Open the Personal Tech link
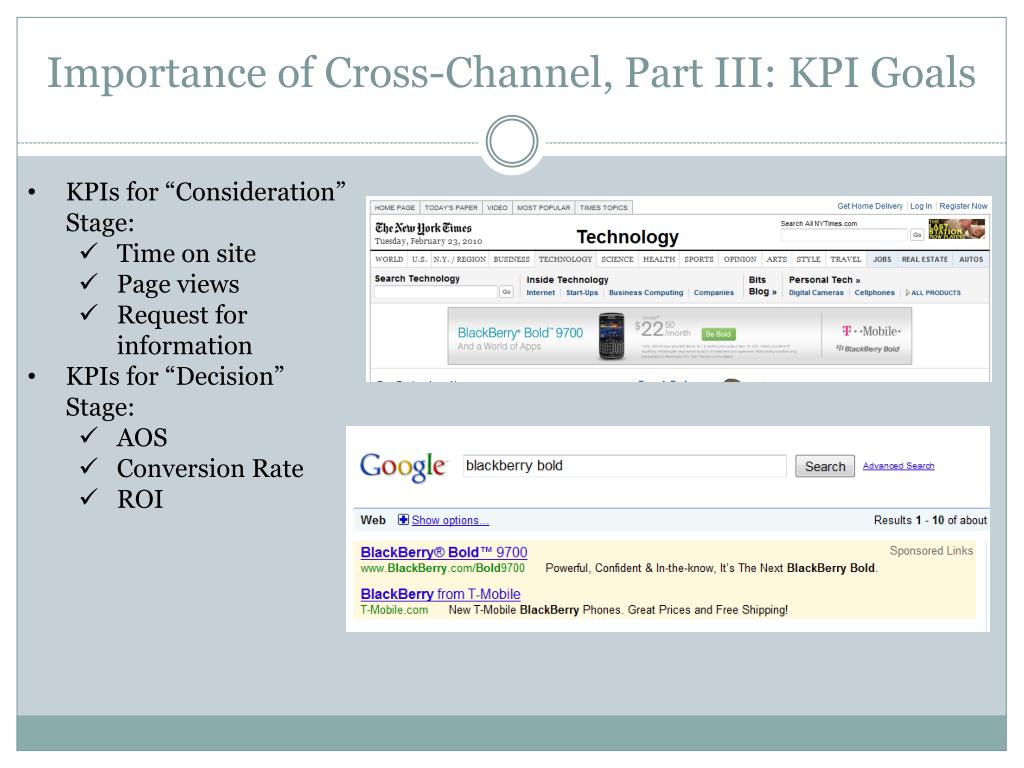Viewport: 1024px width, 768px height. click(824, 280)
